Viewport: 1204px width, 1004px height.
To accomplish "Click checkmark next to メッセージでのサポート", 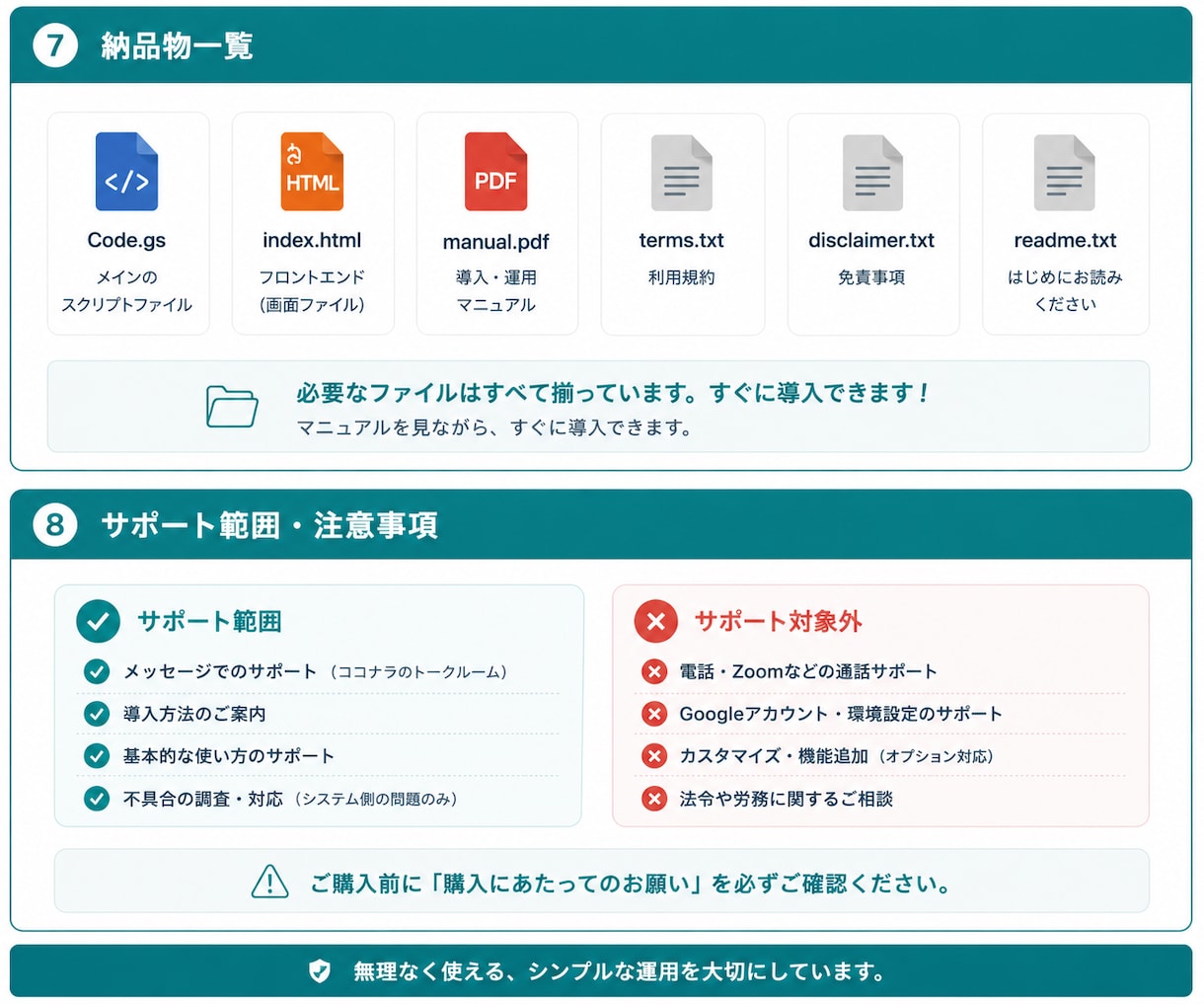I will (x=97, y=671).
